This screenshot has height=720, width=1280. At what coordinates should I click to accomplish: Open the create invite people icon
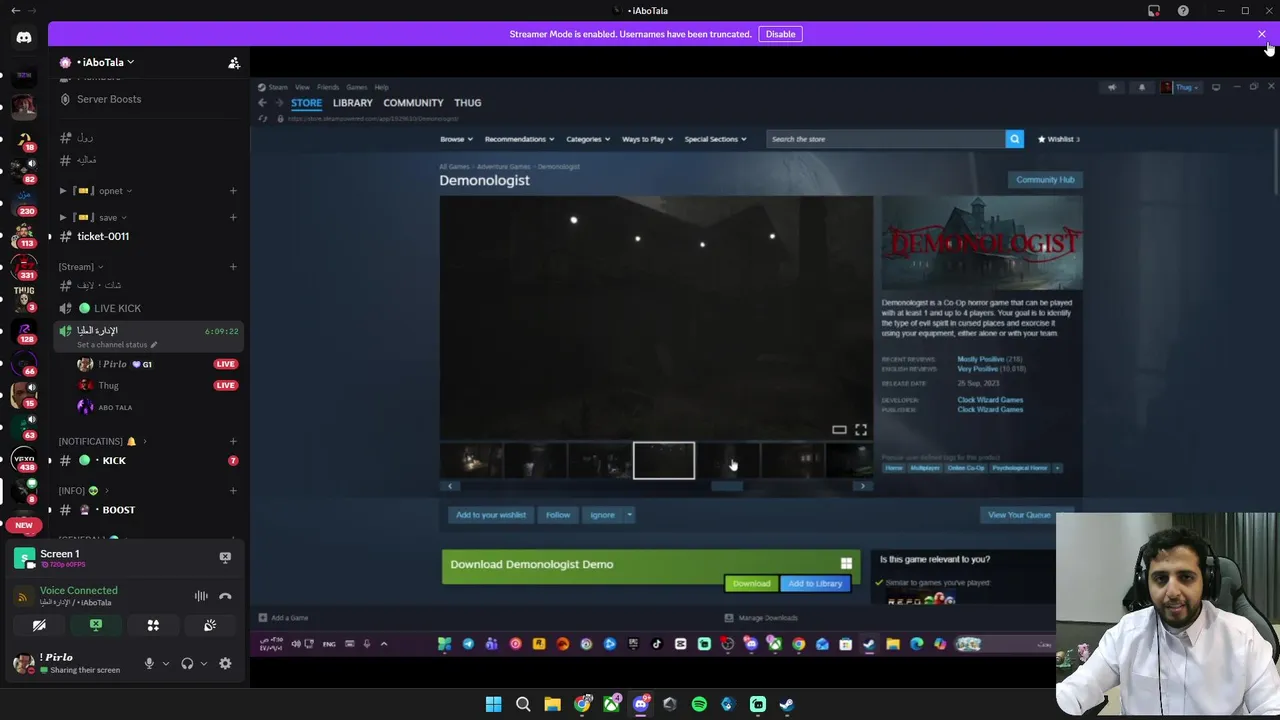[234, 63]
